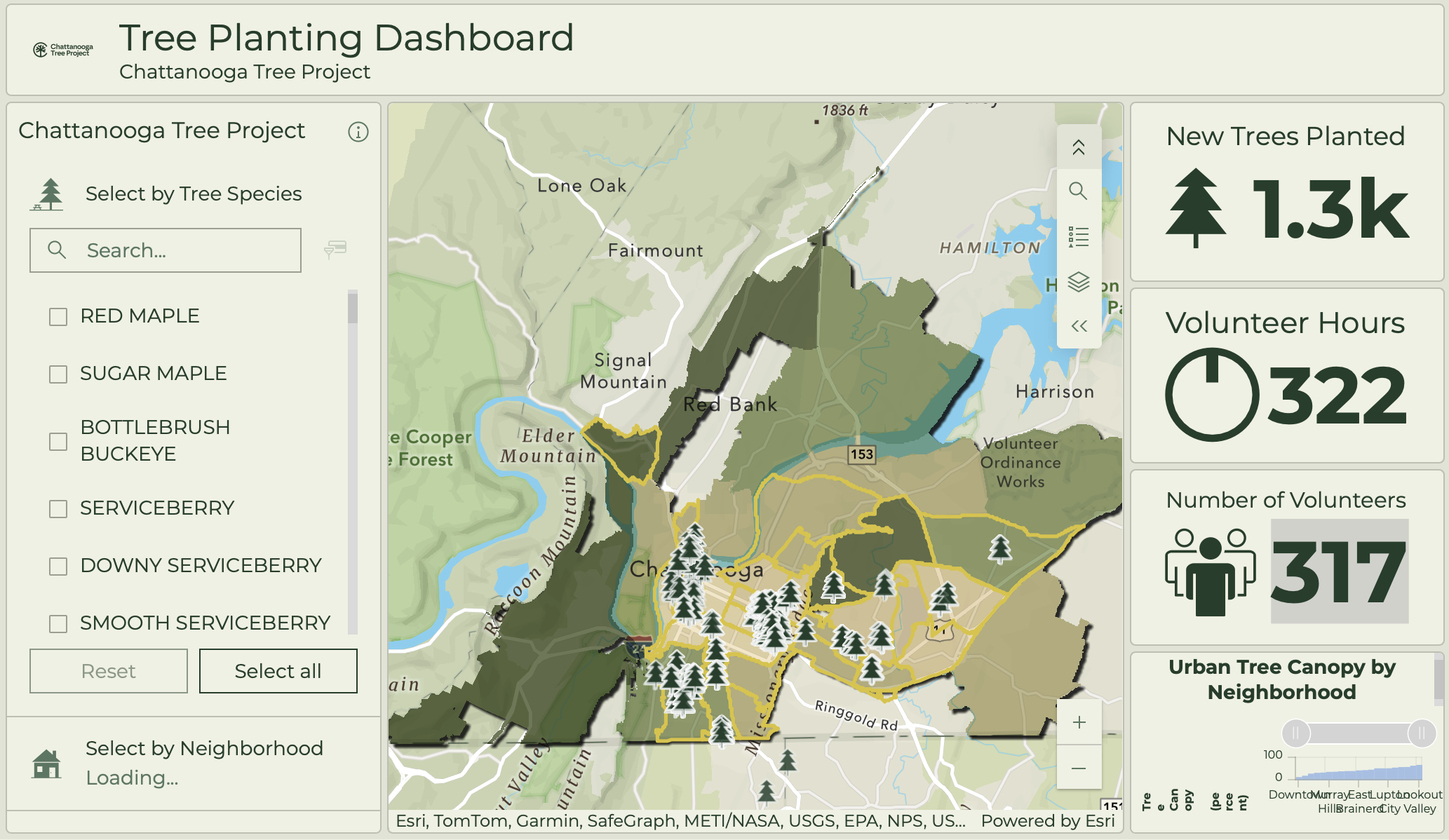Click the filter icon next to the search box
Viewport: 1449px width, 840px height.
tap(336, 249)
